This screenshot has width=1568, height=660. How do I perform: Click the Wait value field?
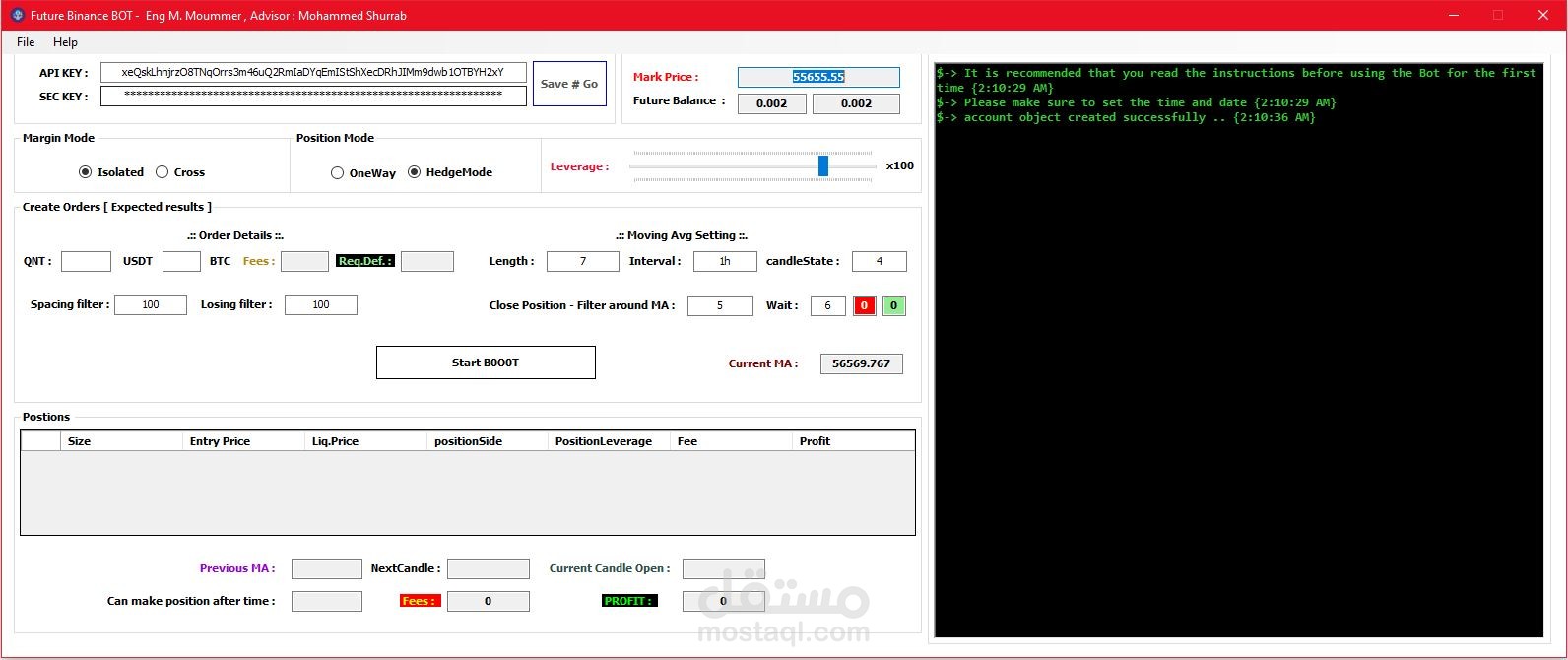(828, 305)
